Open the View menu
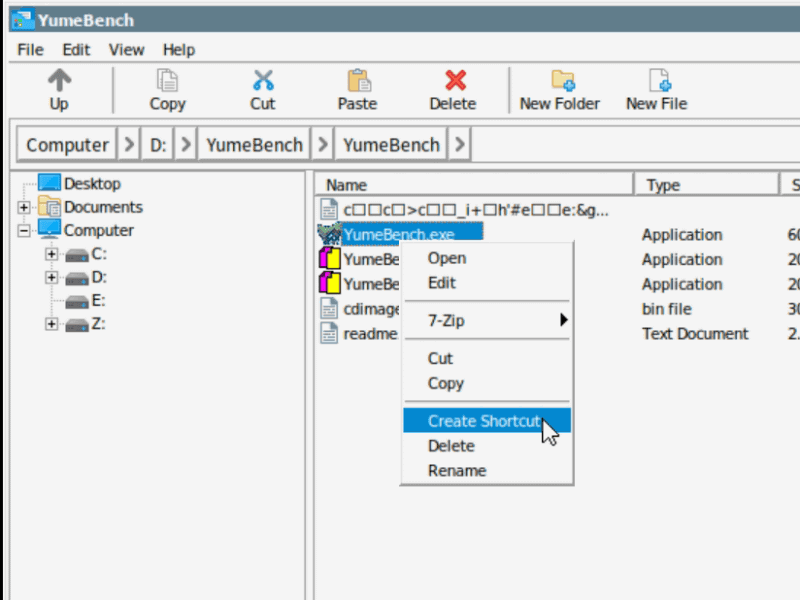 coord(126,49)
